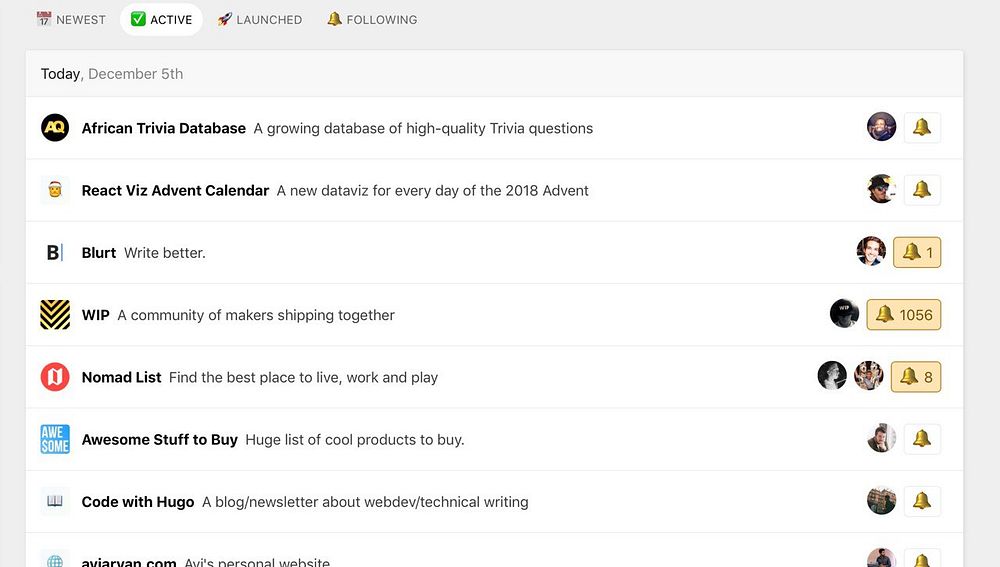The width and height of the screenshot is (1000, 567).
Task: Click the React Viz Advent Calendar emoji icon
Action: click(x=55, y=190)
